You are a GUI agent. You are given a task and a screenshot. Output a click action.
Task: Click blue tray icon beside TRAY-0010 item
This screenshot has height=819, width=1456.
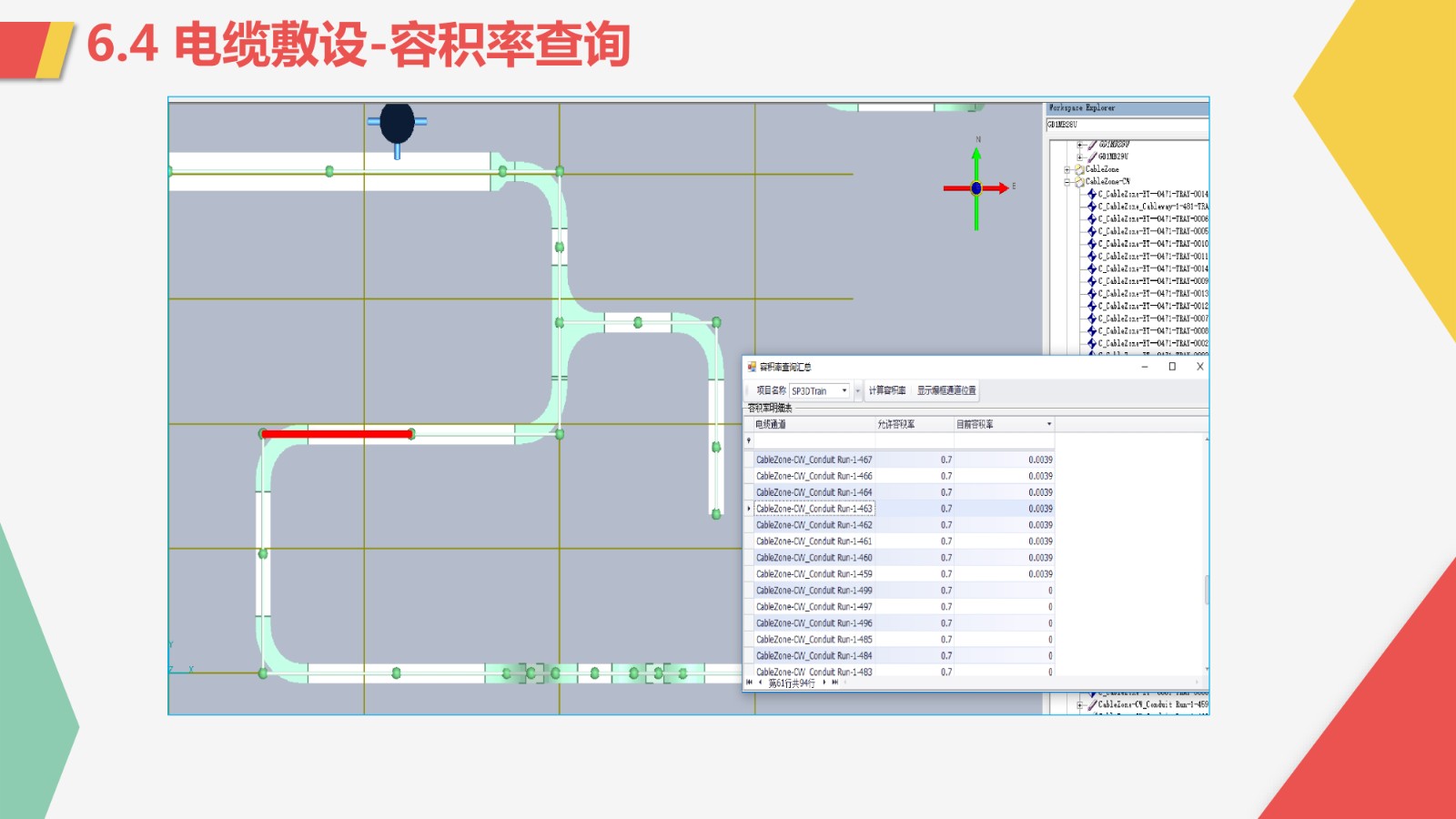tap(1092, 244)
